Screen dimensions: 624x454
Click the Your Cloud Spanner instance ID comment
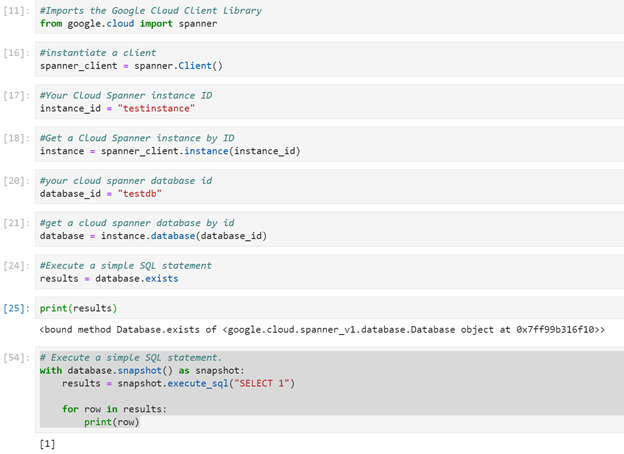tap(126, 95)
